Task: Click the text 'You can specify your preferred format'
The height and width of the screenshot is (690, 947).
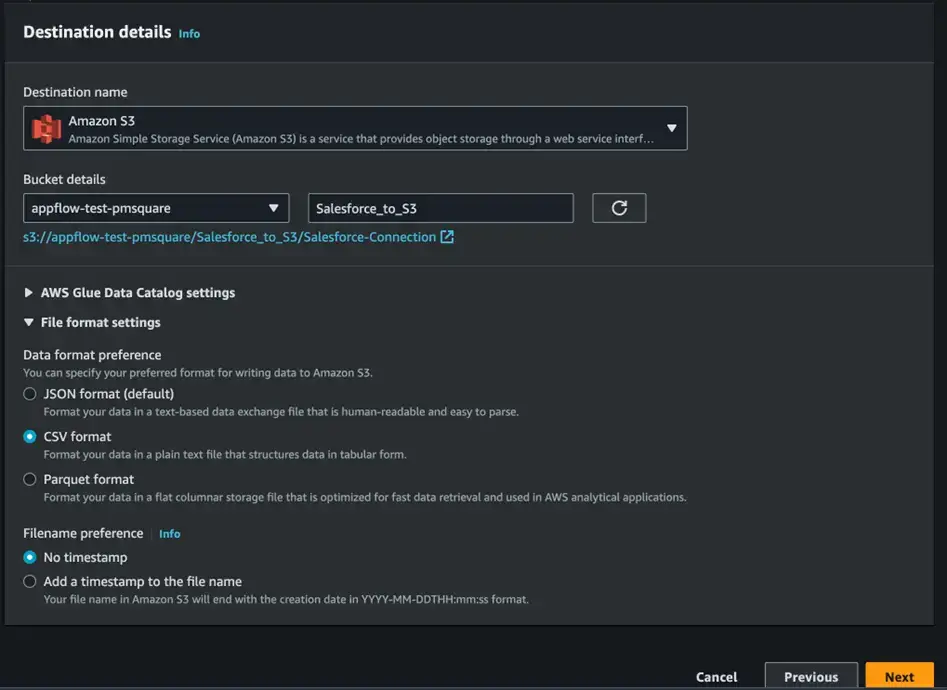Action: click(x=198, y=373)
